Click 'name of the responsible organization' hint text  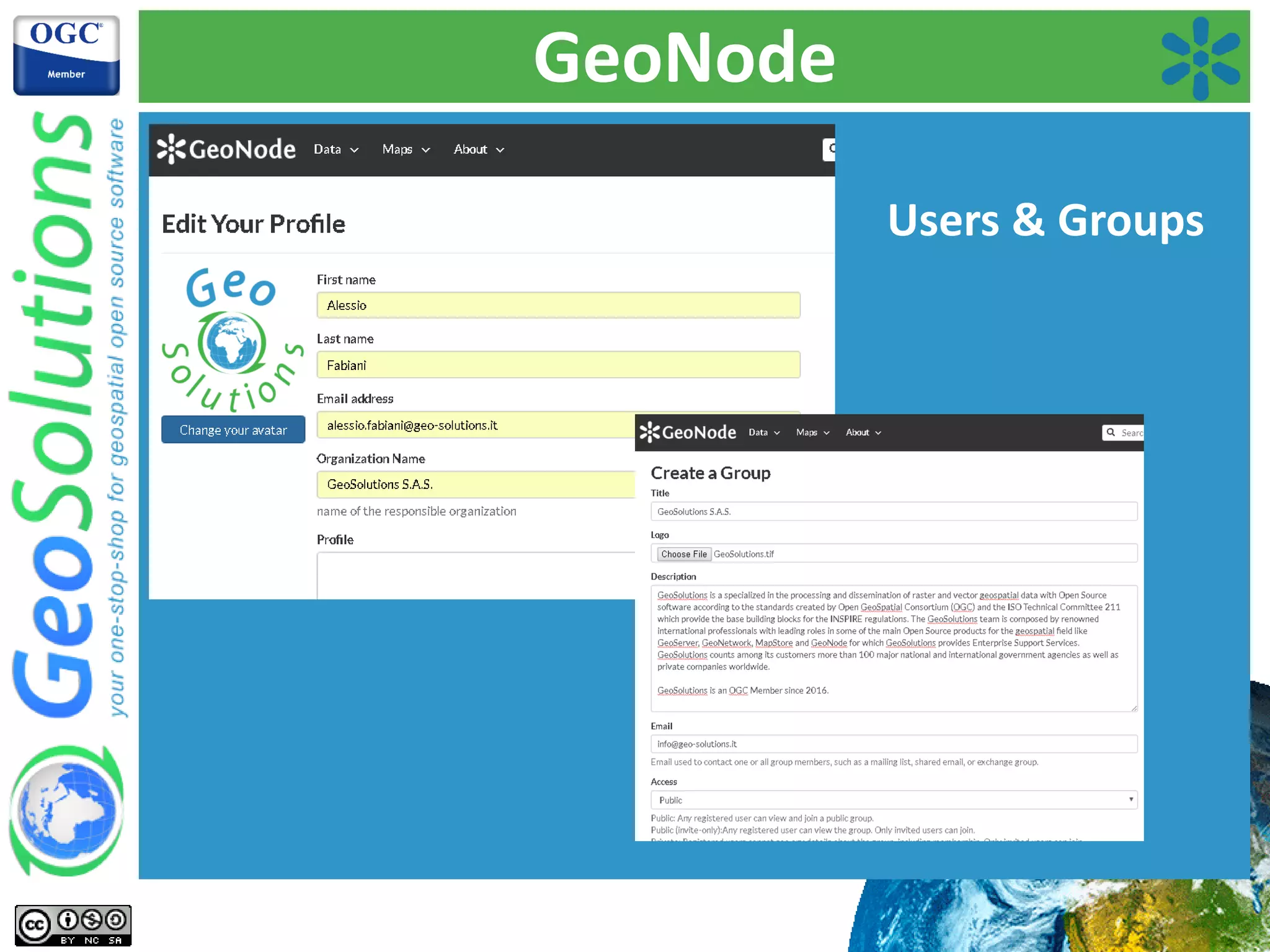(416, 511)
